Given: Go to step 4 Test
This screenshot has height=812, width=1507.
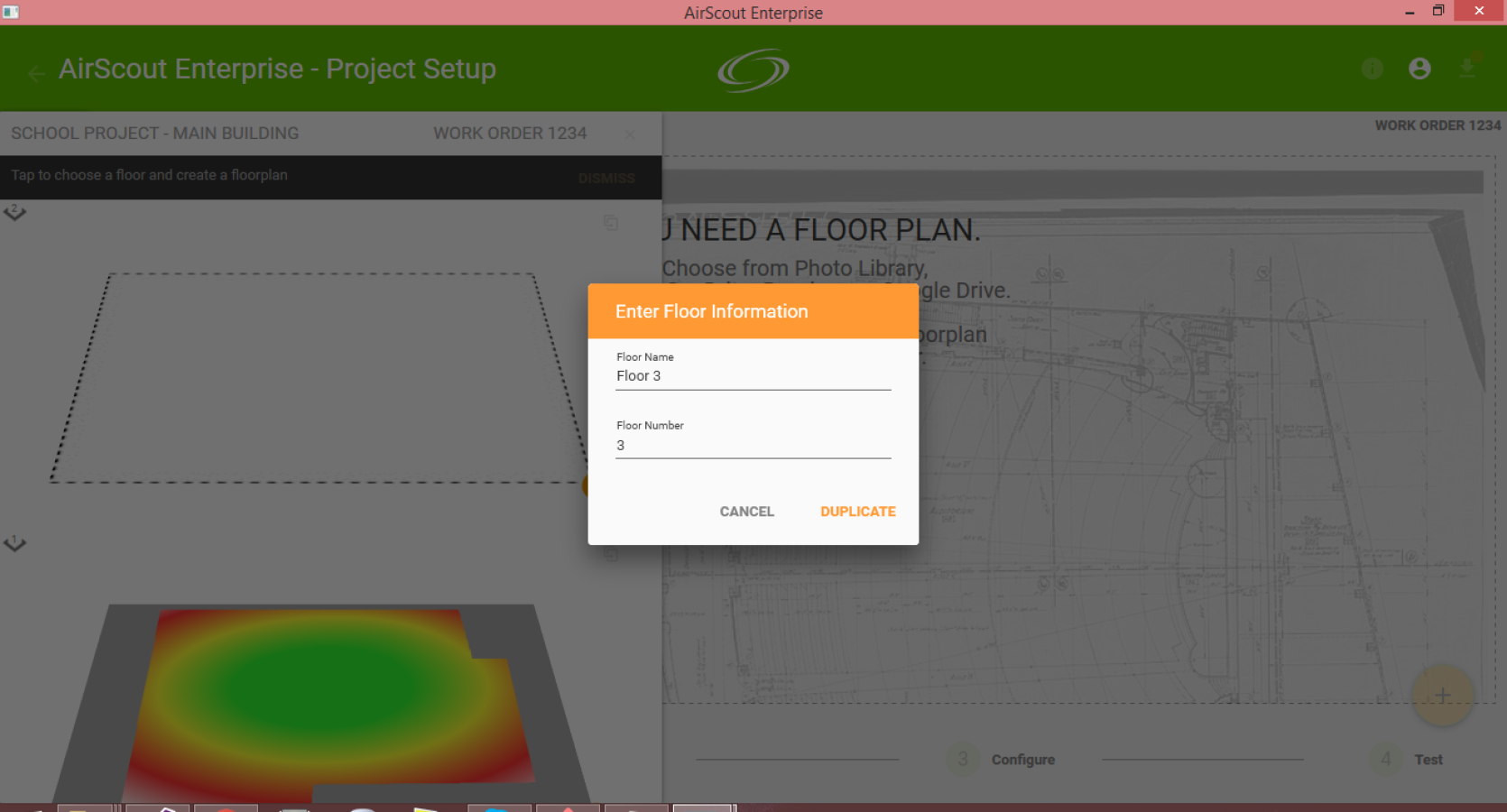Looking at the screenshot, I should coord(1406,760).
